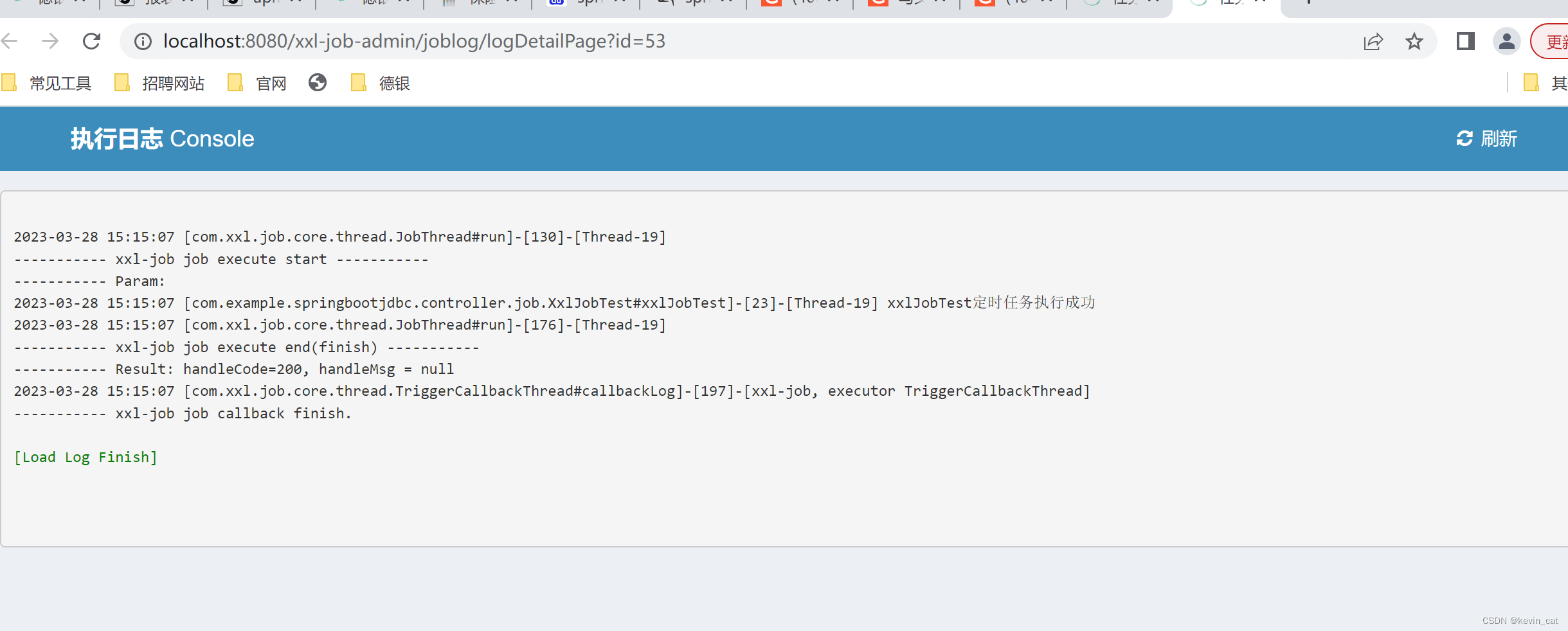Click the share page icon in address bar
This screenshot has width=1568, height=631.
1373,42
